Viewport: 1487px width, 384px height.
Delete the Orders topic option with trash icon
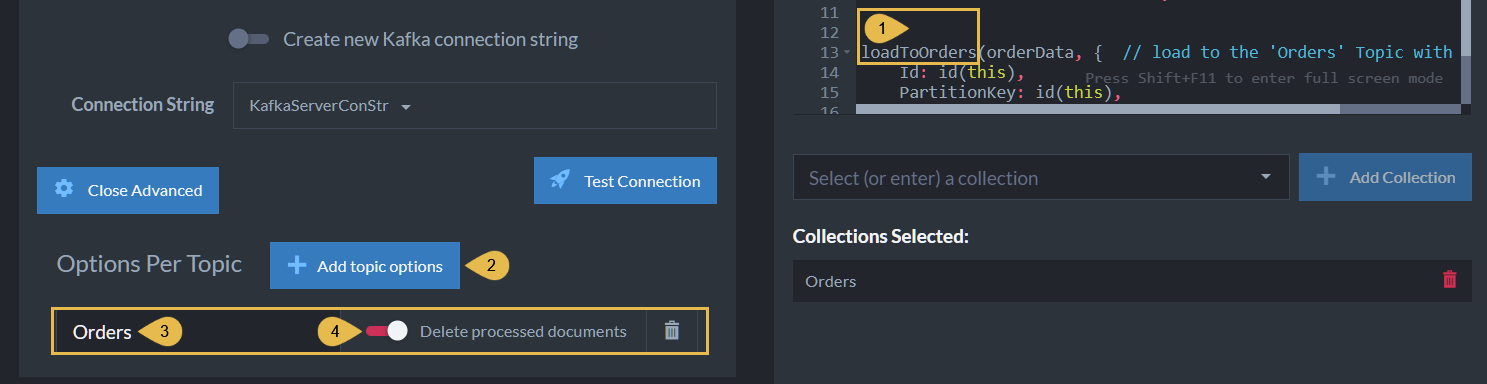tap(672, 331)
